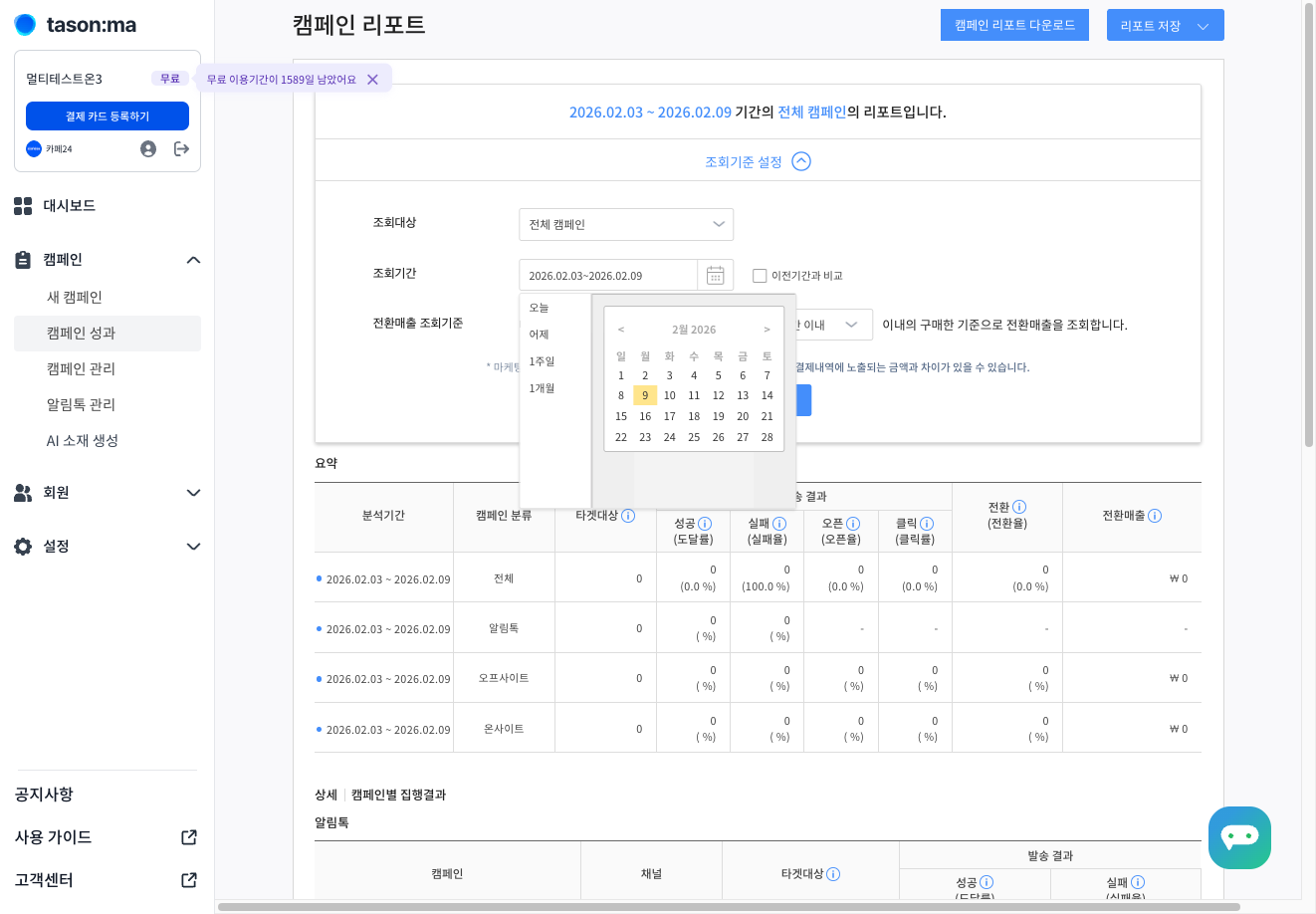1316x914 pixels.
Task: Click info icon next to 성공 in summary table
Action: (705, 524)
